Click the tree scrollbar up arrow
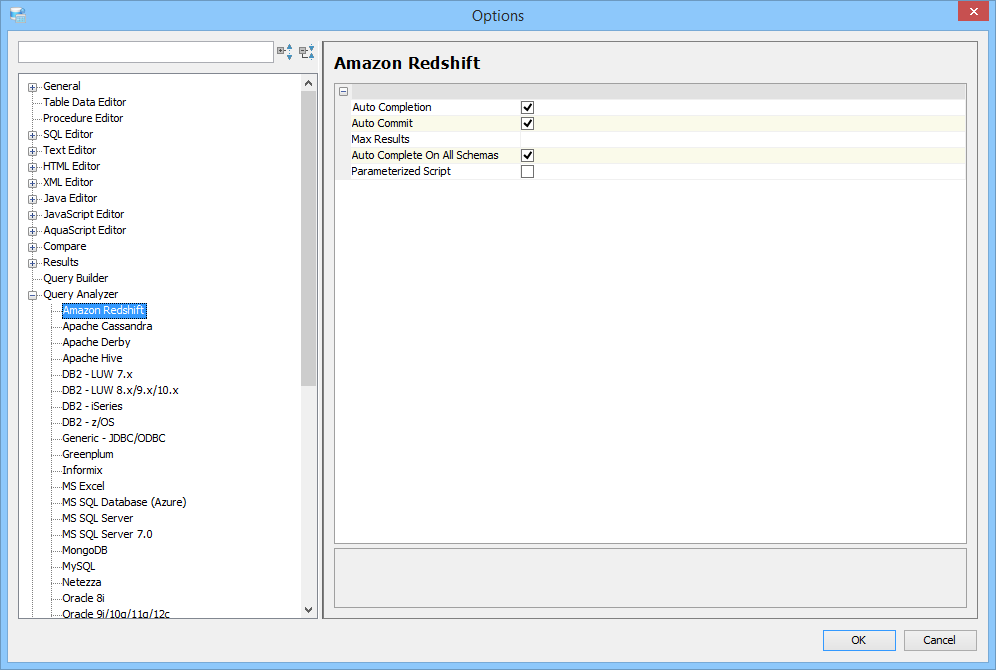996x670 pixels. coord(308,83)
